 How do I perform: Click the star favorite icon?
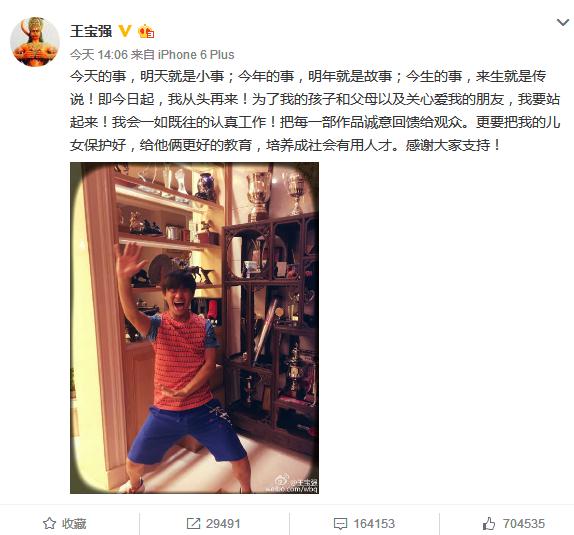click(49, 523)
